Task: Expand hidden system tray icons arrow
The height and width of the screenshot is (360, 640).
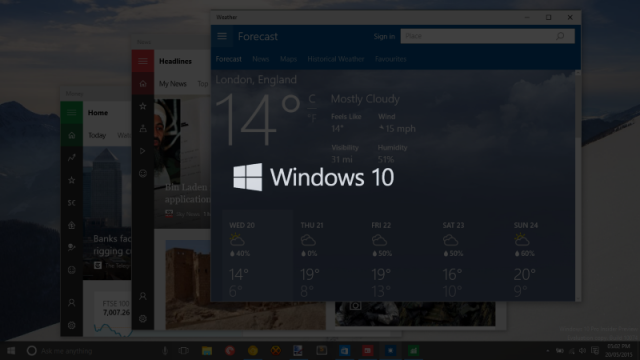Action: click(547, 351)
